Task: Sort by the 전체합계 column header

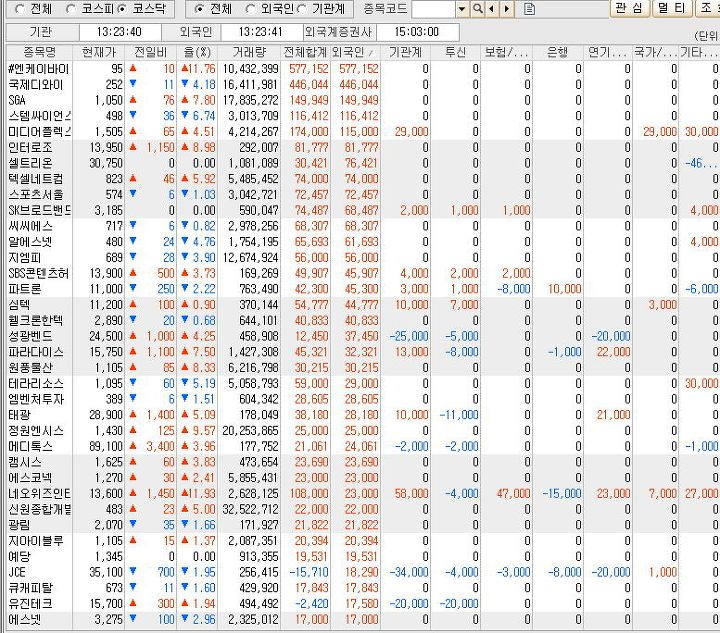Action: pos(305,52)
